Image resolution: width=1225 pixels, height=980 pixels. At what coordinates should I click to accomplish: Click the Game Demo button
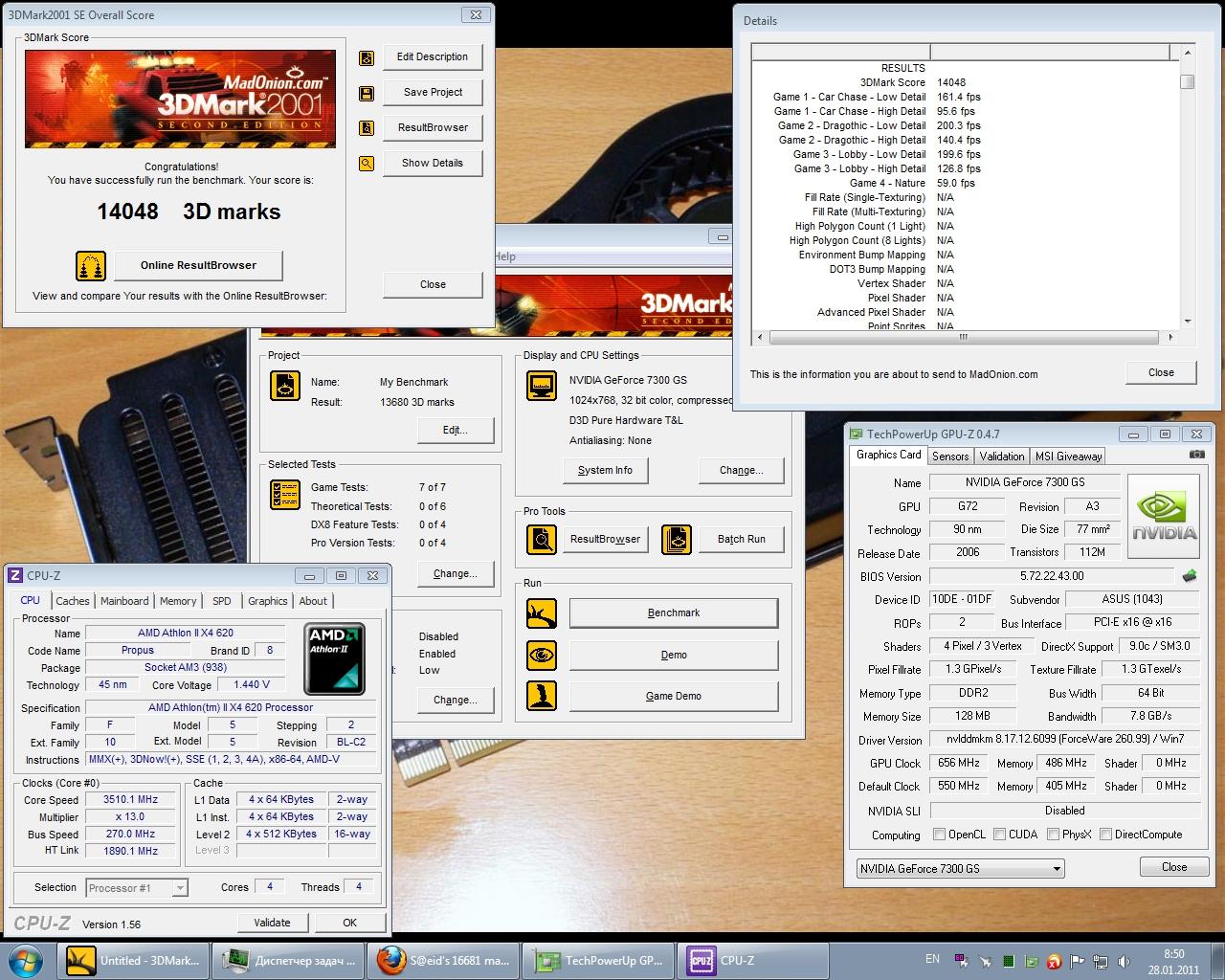pos(674,697)
